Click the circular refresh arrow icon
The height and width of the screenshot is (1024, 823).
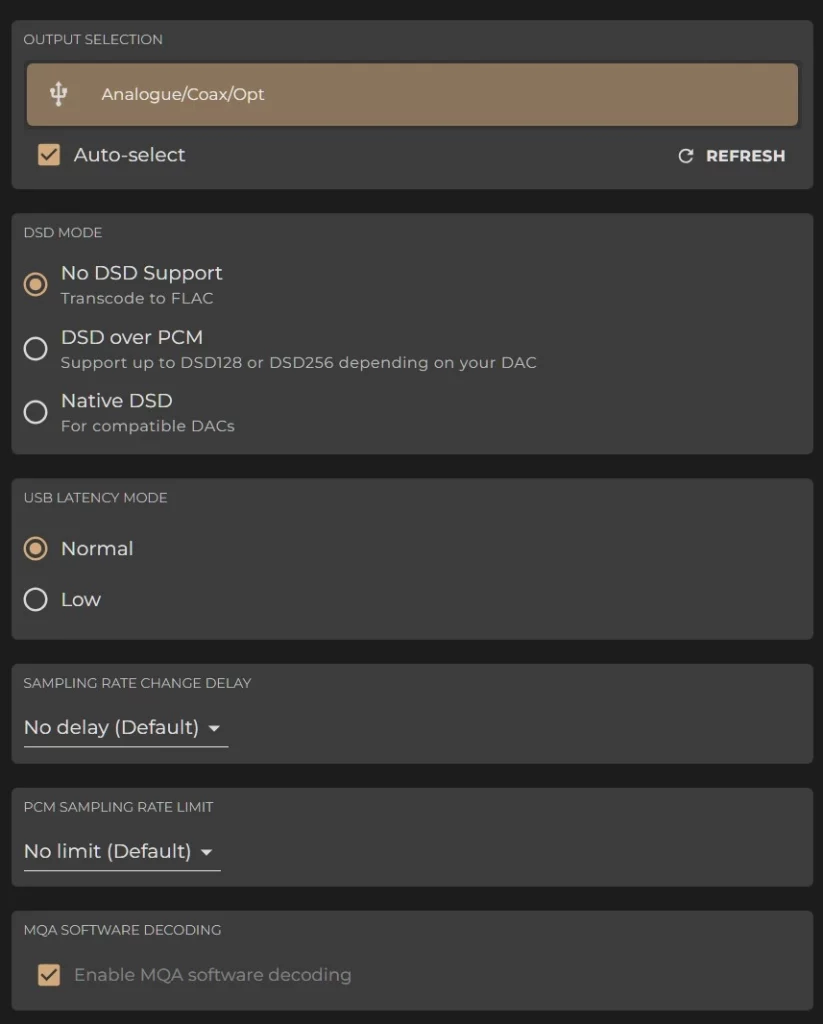pos(685,156)
